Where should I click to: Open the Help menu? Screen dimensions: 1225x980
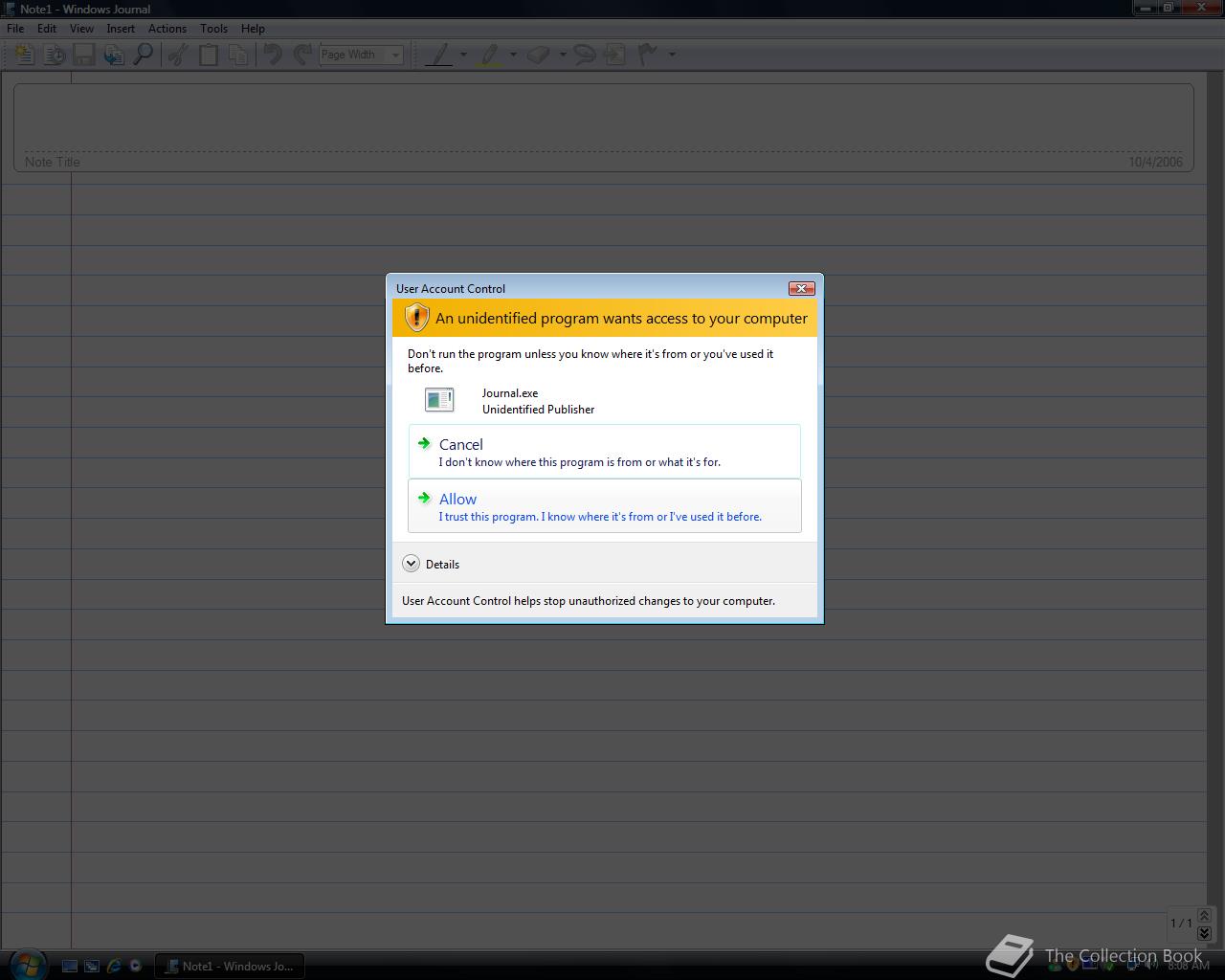(x=253, y=29)
